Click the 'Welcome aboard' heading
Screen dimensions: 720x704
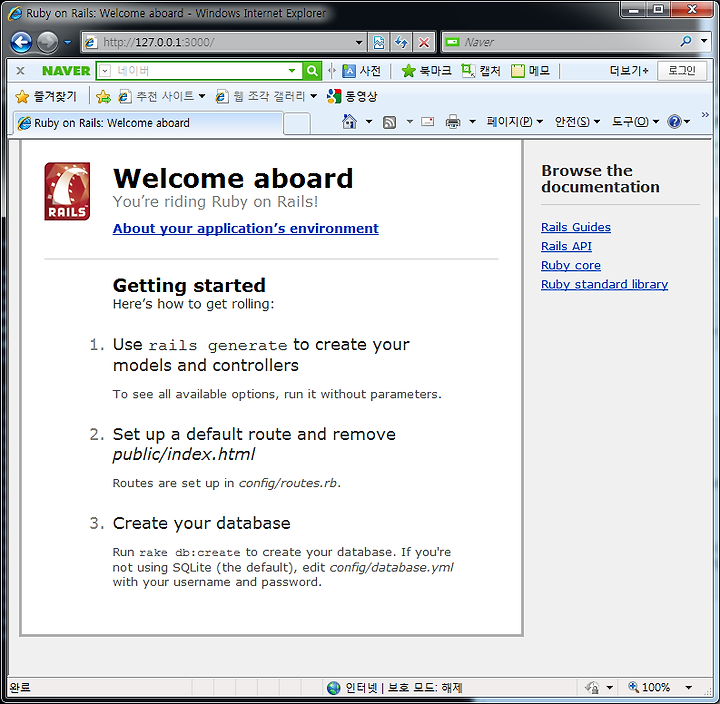233,178
